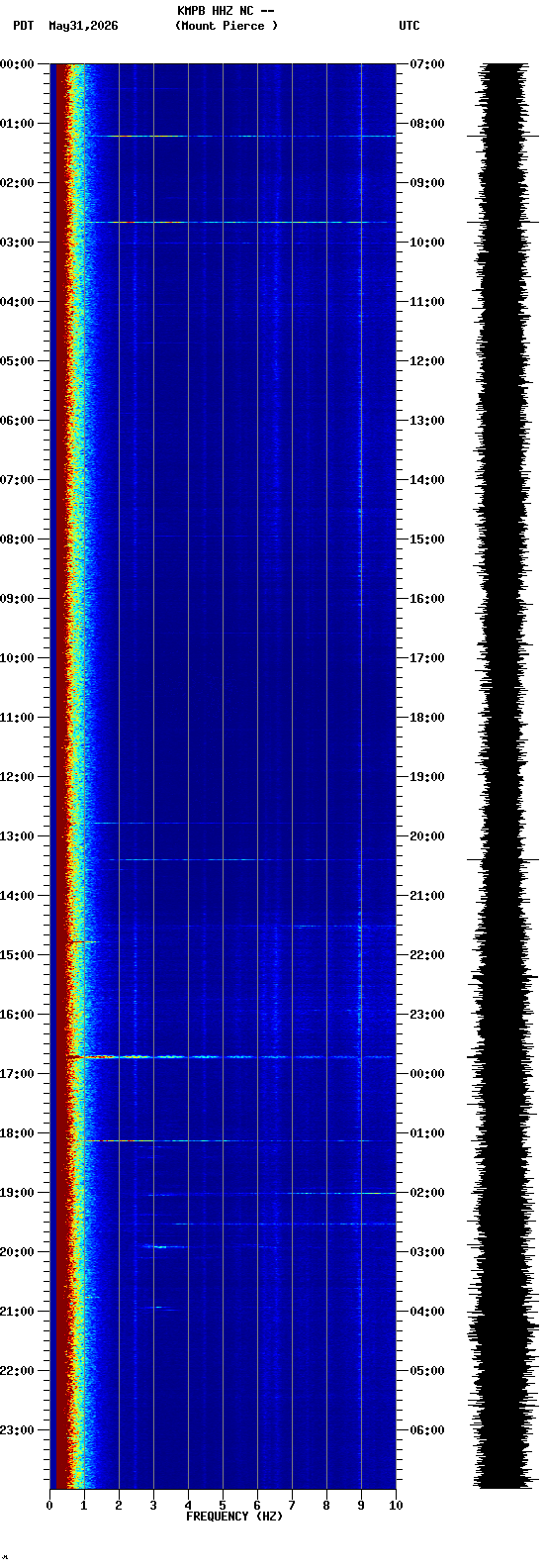Pick 07:00 on the UTC time axis

click(427, 64)
